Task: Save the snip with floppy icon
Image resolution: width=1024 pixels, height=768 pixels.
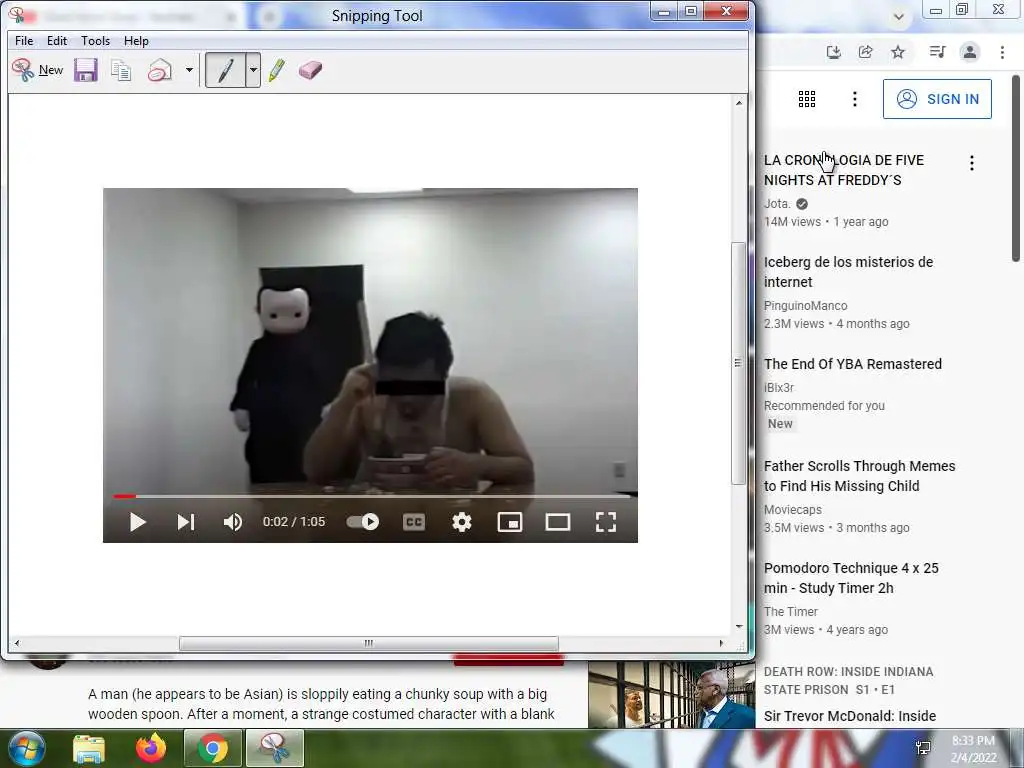Action: (86, 70)
